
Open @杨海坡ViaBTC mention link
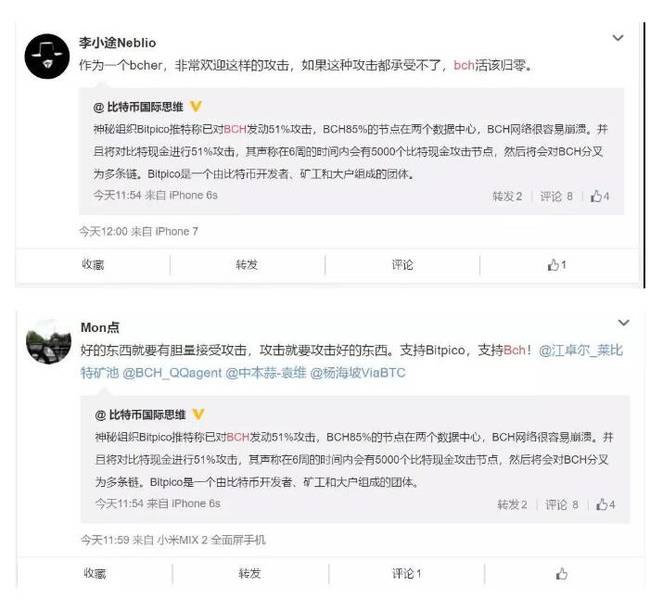(358, 373)
